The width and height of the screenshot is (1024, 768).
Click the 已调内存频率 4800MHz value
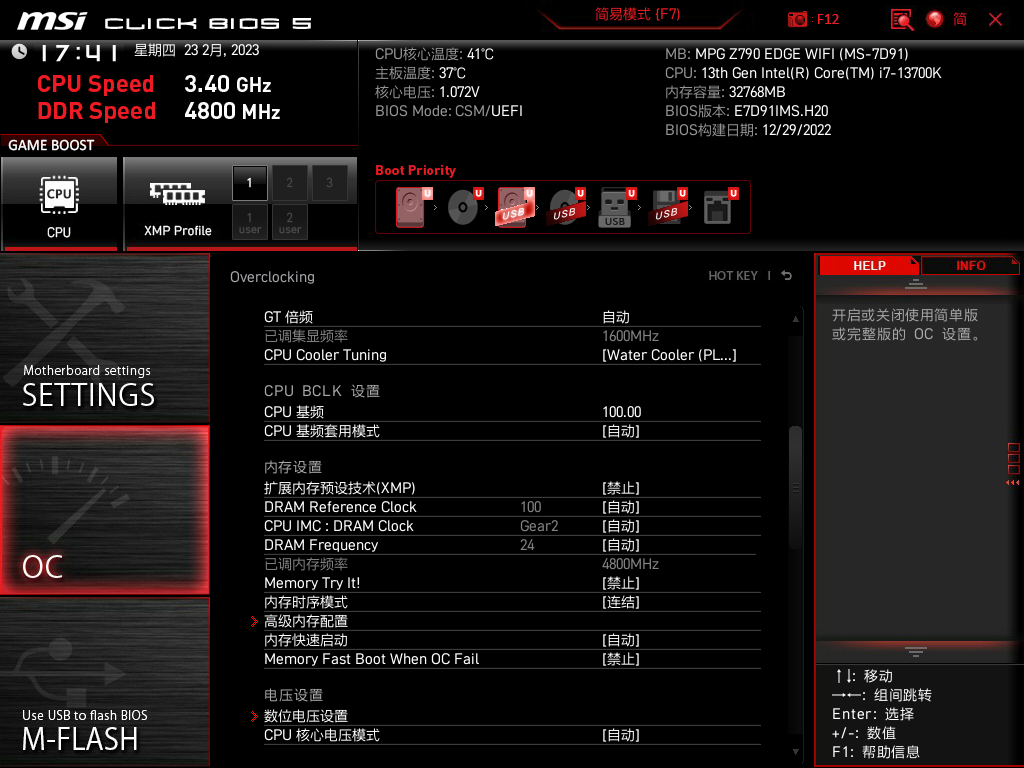630,564
